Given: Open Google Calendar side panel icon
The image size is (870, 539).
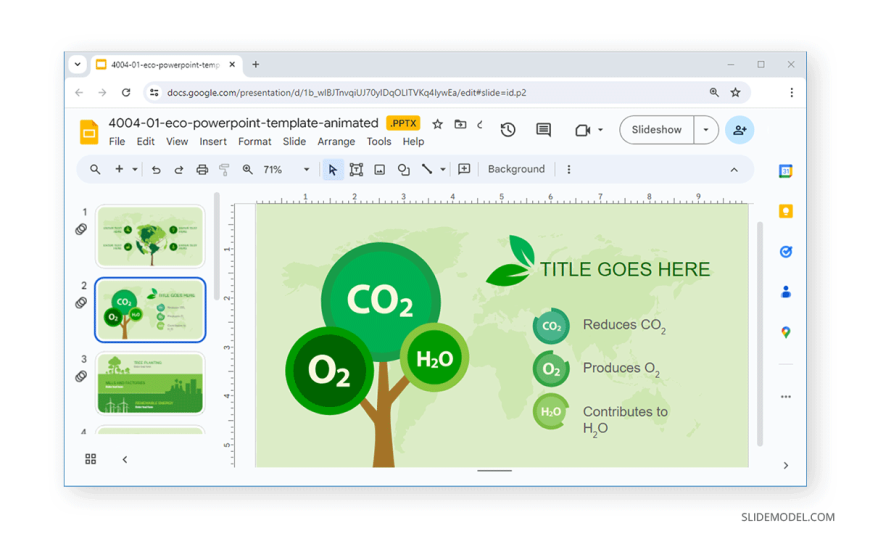Looking at the screenshot, I should pyautogui.click(x=786, y=172).
